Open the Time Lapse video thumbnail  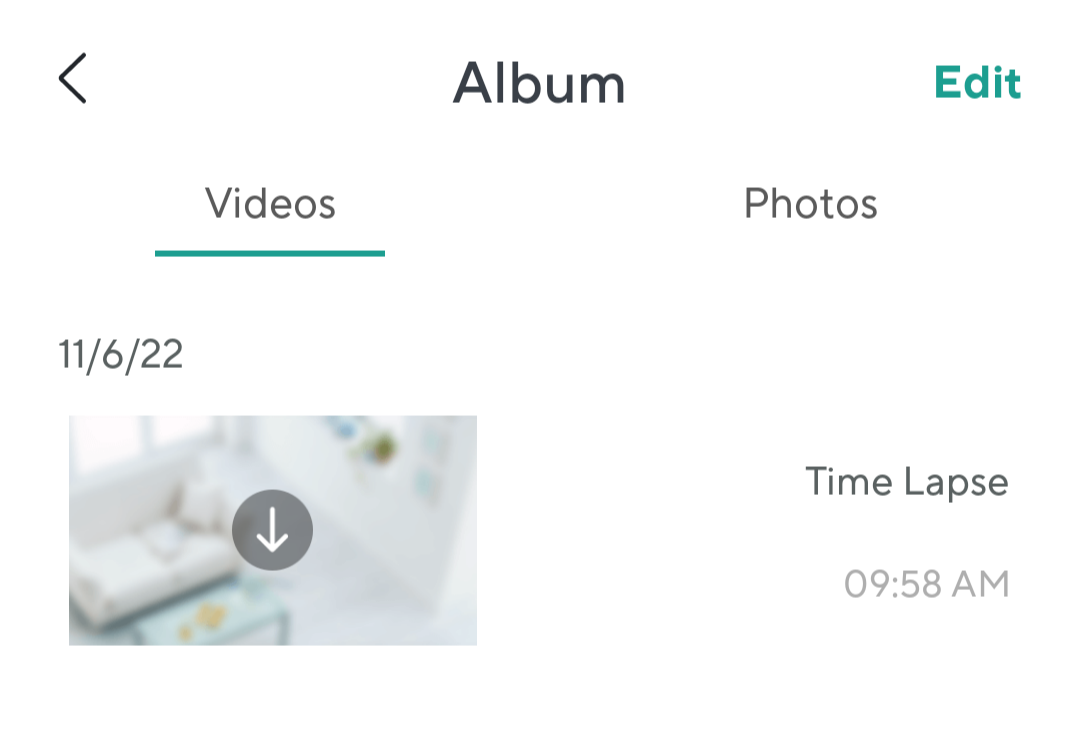click(273, 530)
